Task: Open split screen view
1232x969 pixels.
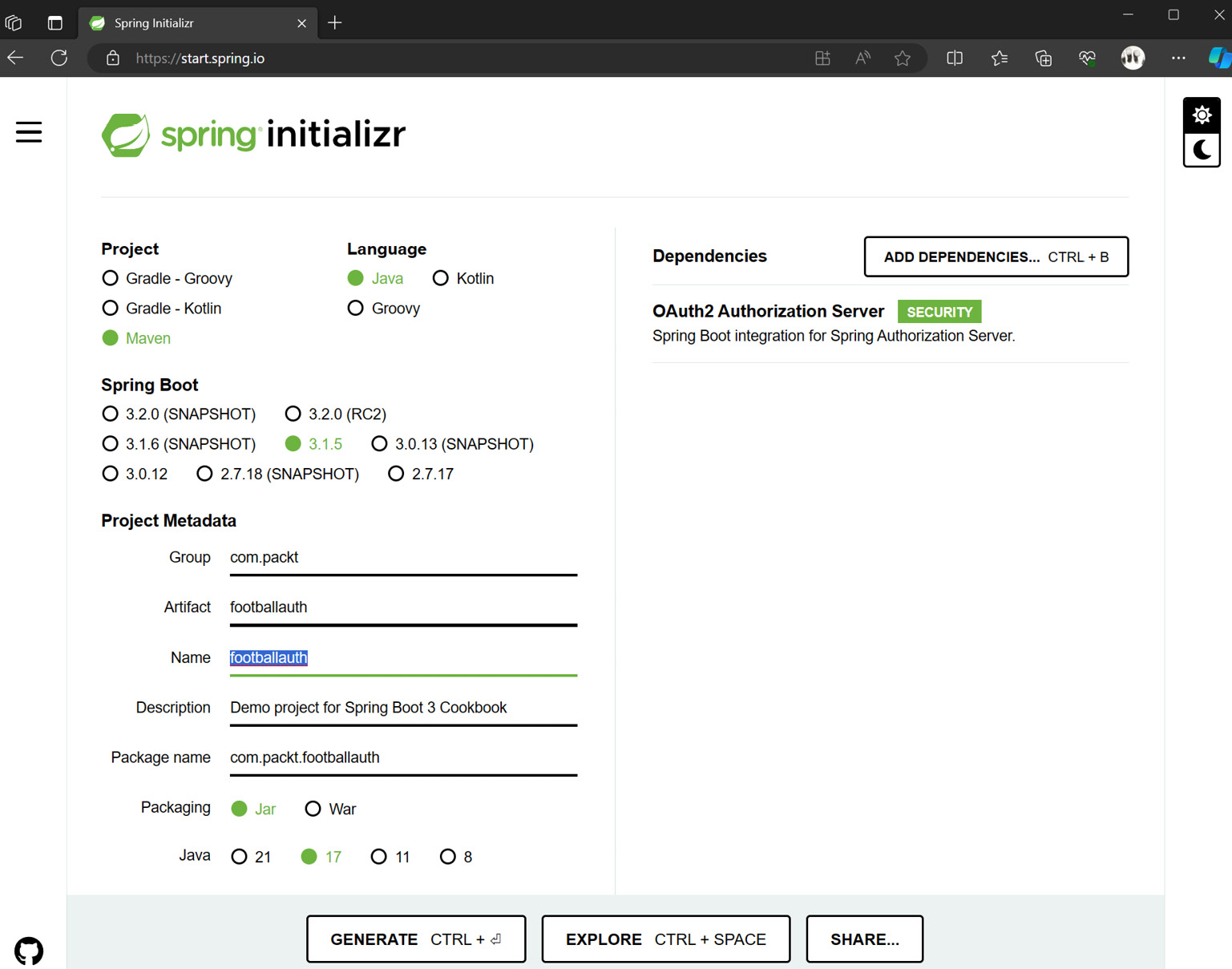Action: point(955,58)
